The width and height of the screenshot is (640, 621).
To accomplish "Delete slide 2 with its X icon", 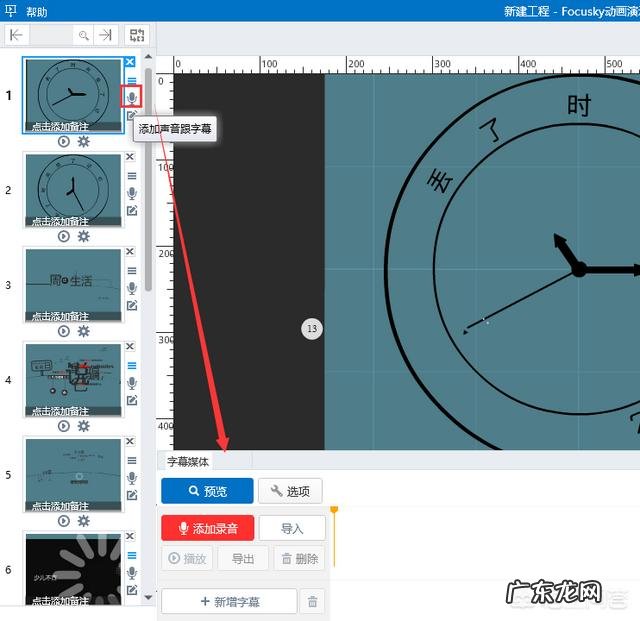I will pos(130,157).
